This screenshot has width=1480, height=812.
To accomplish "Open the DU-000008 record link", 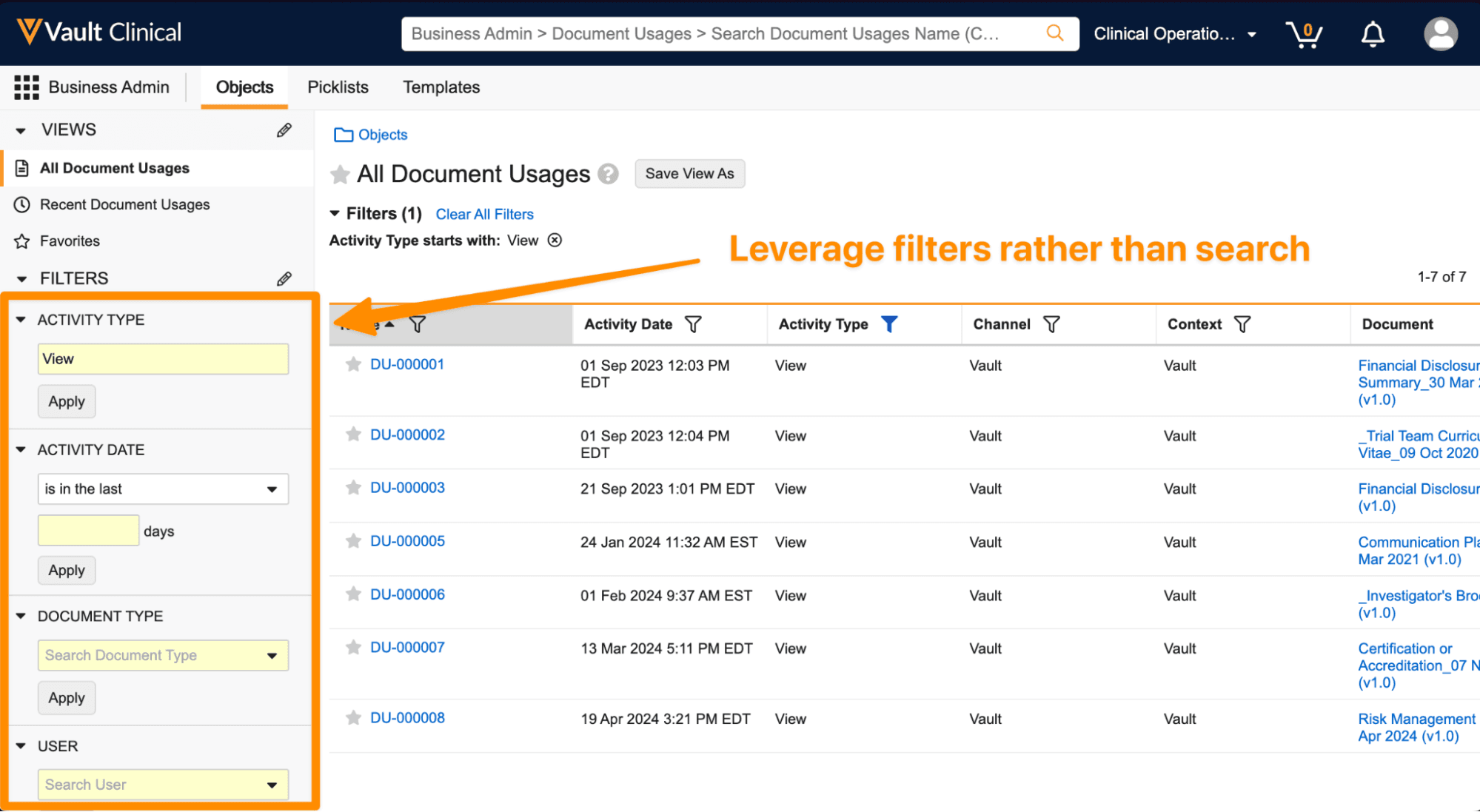I will pos(407,718).
